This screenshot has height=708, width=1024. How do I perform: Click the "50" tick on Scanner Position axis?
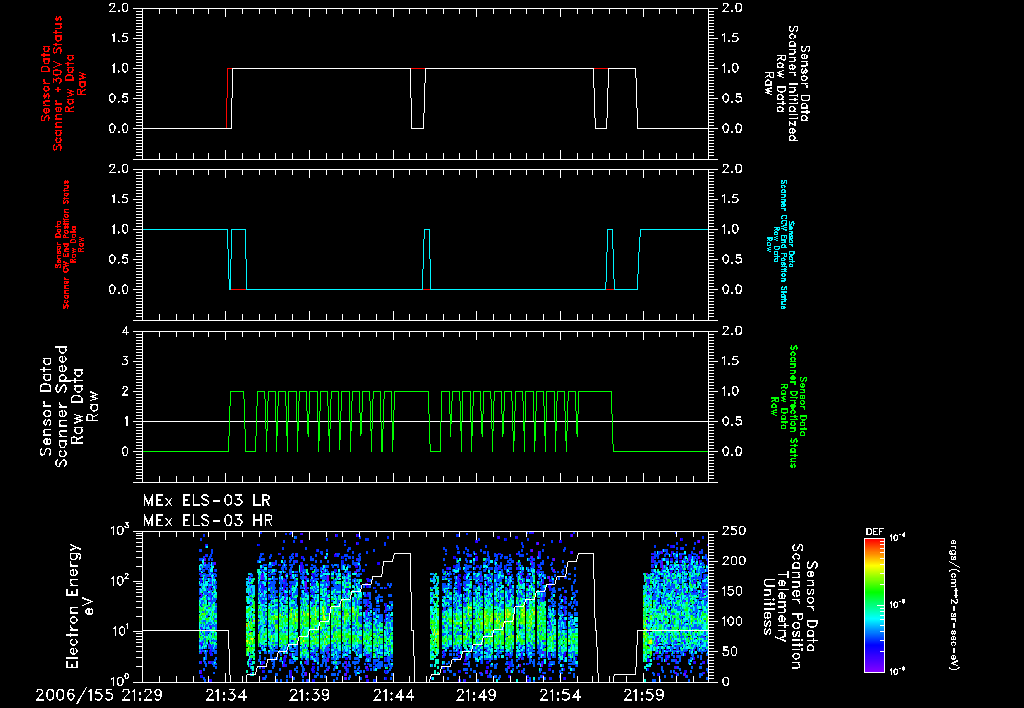click(x=730, y=651)
